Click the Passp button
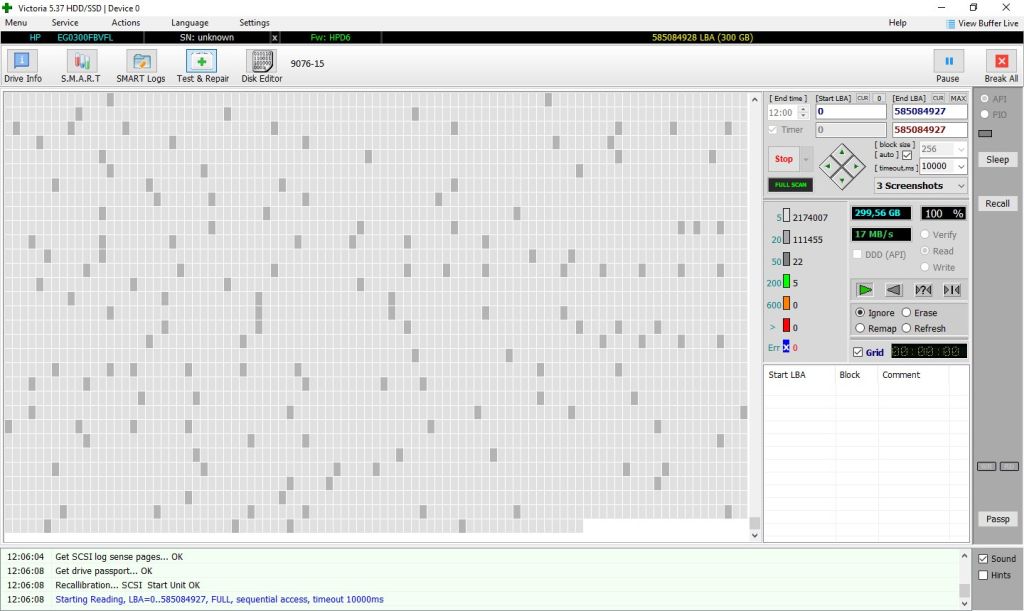This screenshot has width=1024, height=611. pos(997,519)
